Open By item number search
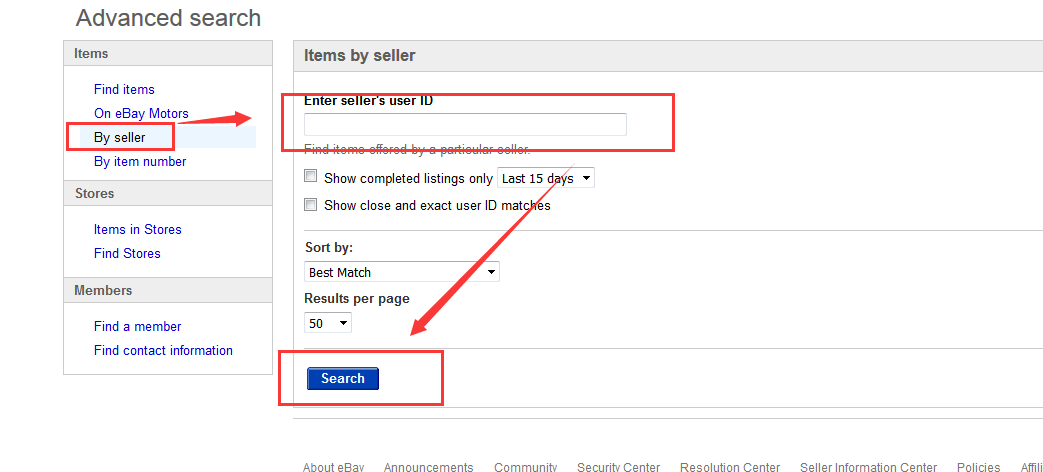The height and width of the screenshot is (472, 1043). [x=140, y=162]
